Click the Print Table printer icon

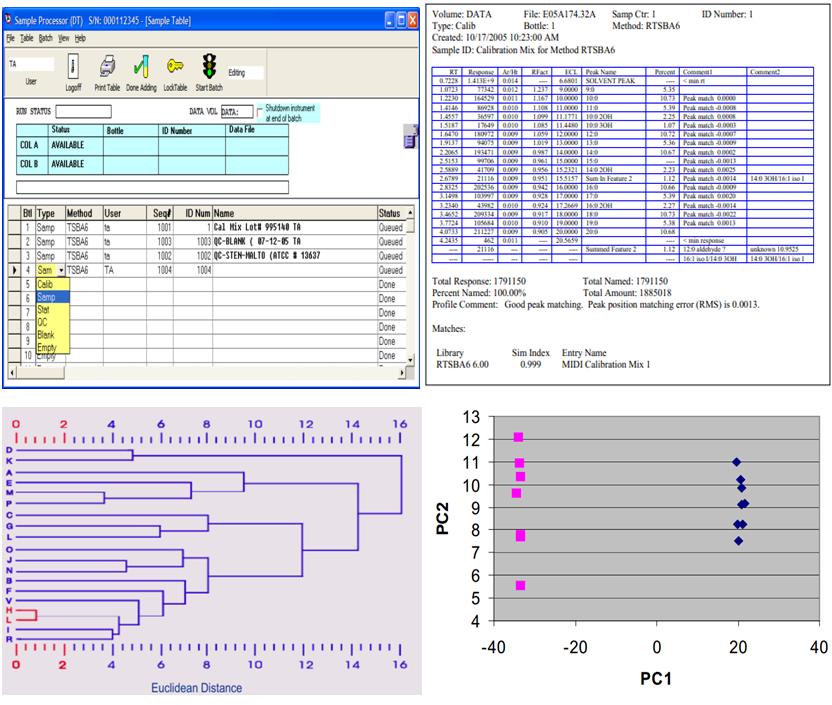click(107, 67)
